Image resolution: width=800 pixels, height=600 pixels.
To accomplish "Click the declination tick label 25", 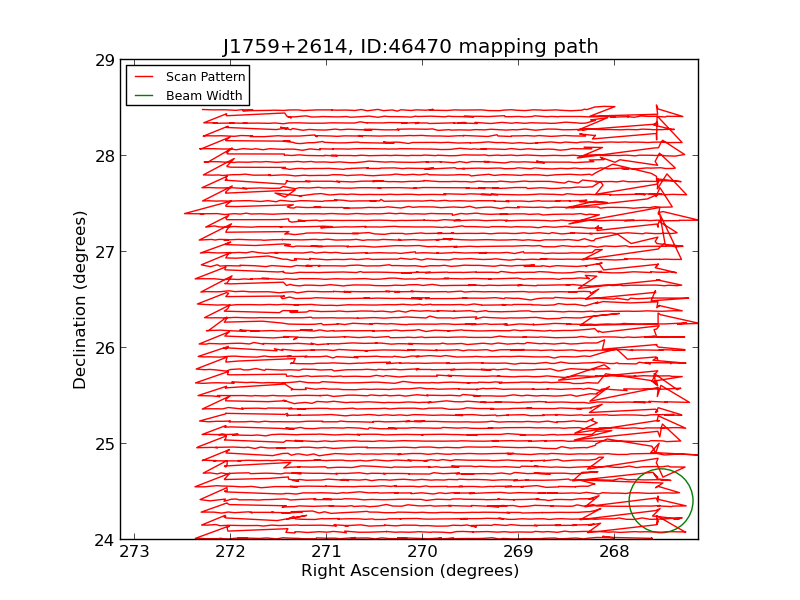I will (x=105, y=444).
